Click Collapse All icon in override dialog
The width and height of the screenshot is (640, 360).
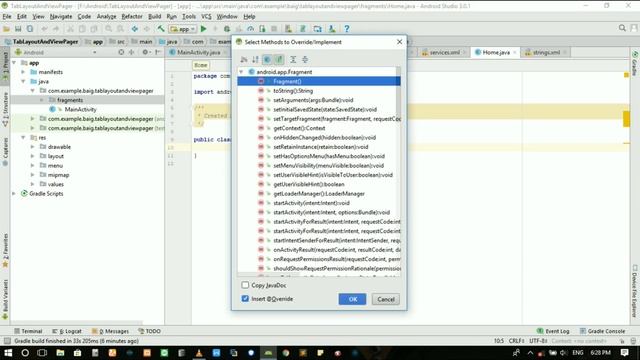tap(304, 60)
